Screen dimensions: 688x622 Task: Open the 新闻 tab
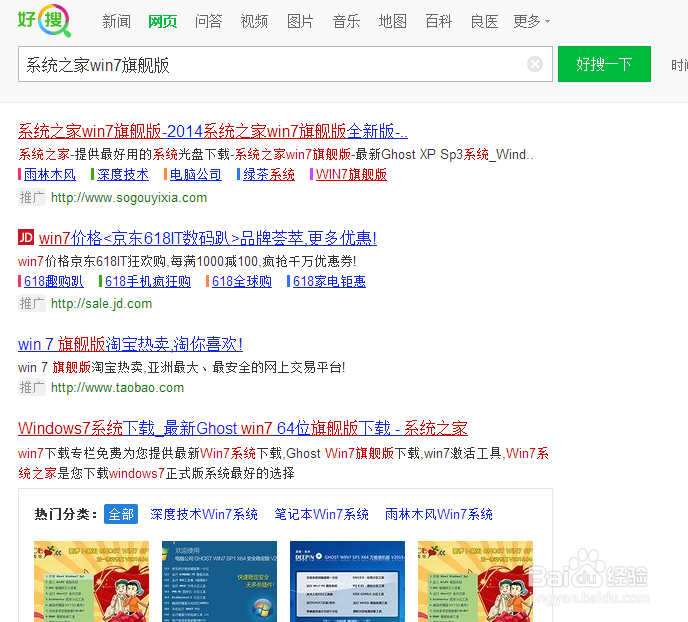click(x=116, y=21)
